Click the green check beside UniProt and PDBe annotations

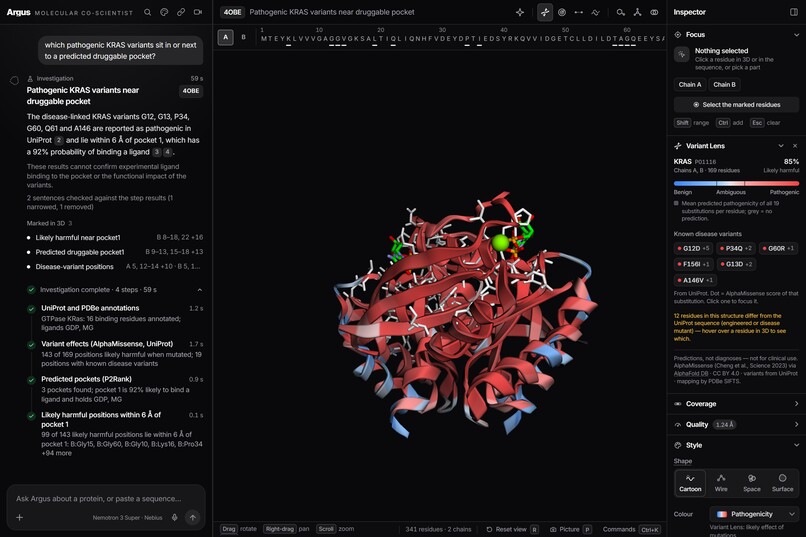click(x=31, y=309)
